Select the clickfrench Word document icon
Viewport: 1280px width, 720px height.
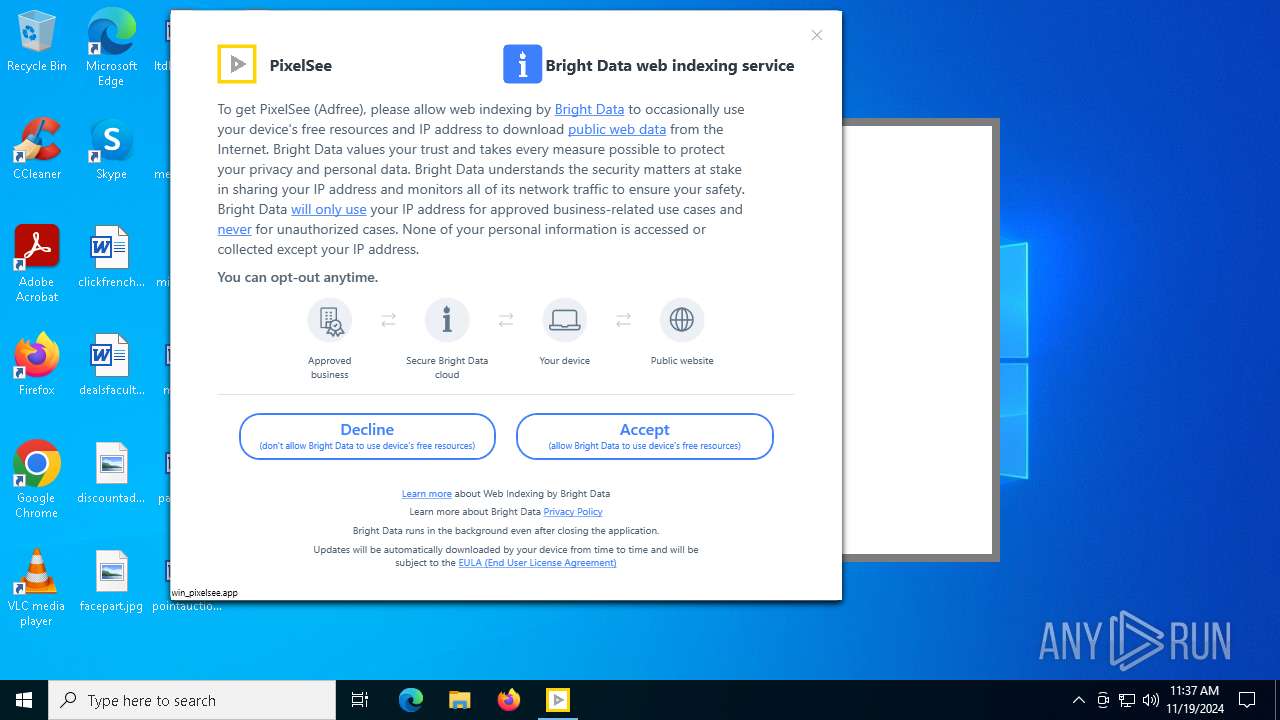click(x=111, y=257)
